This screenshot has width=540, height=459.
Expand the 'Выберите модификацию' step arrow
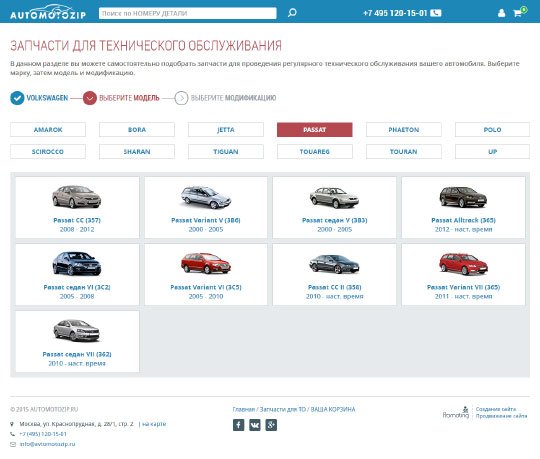(181, 98)
